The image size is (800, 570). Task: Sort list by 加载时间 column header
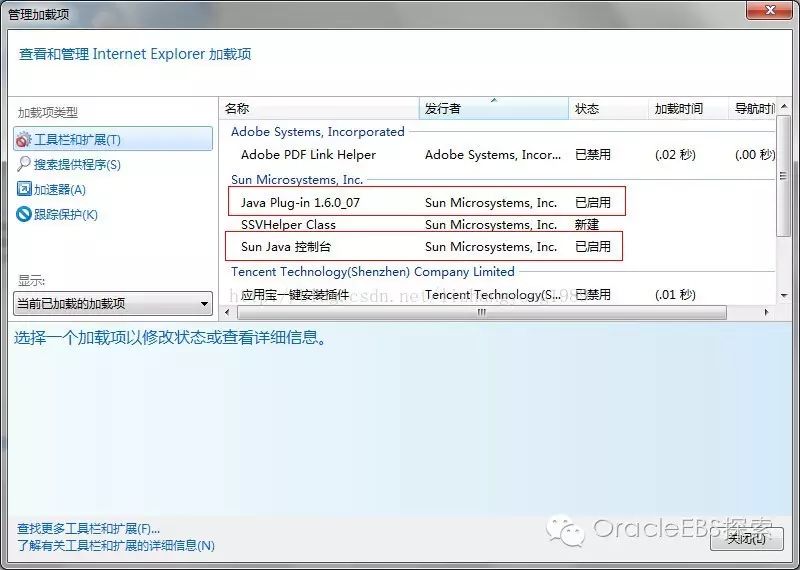(688, 108)
